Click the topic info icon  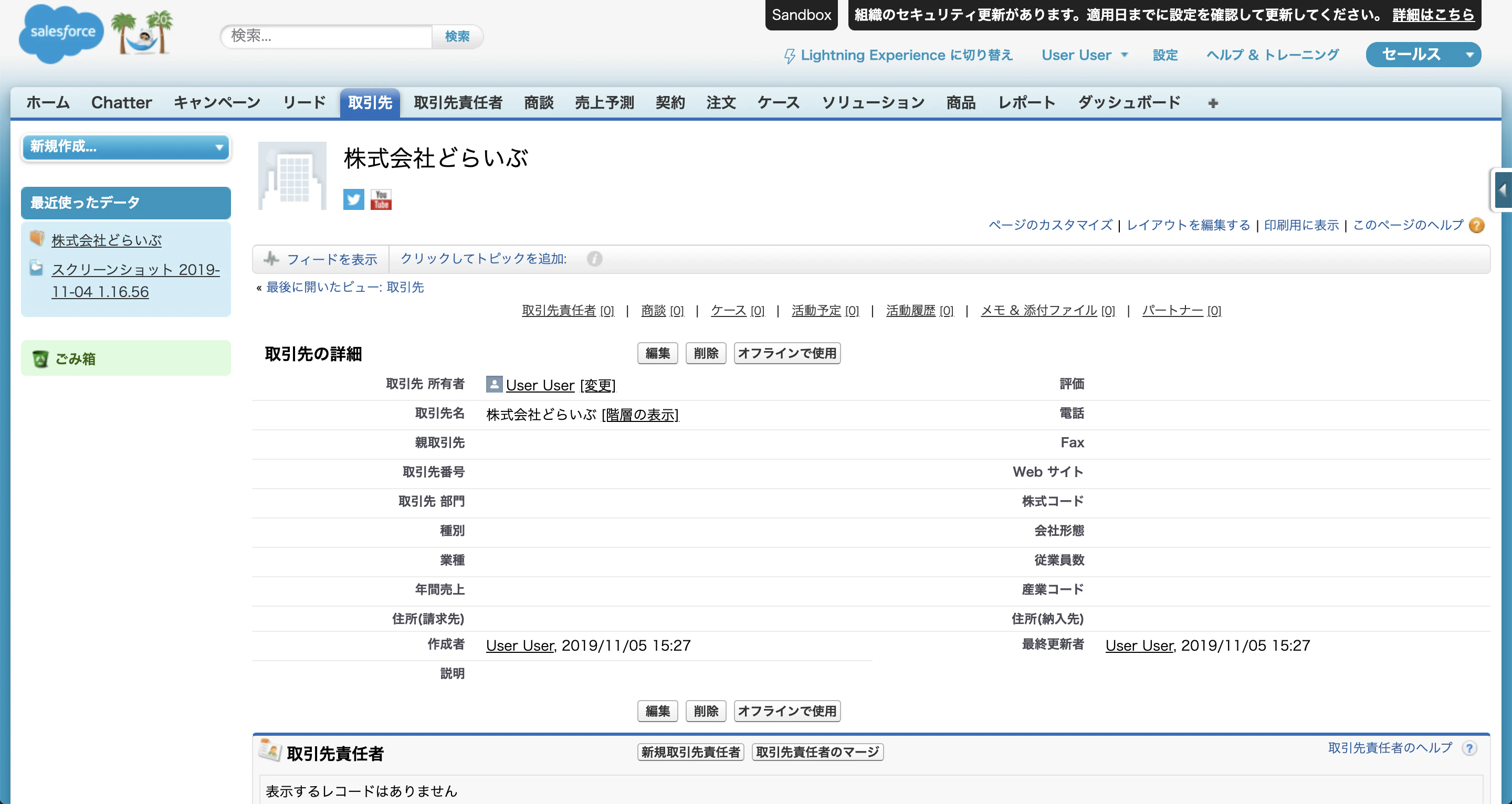(x=594, y=259)
